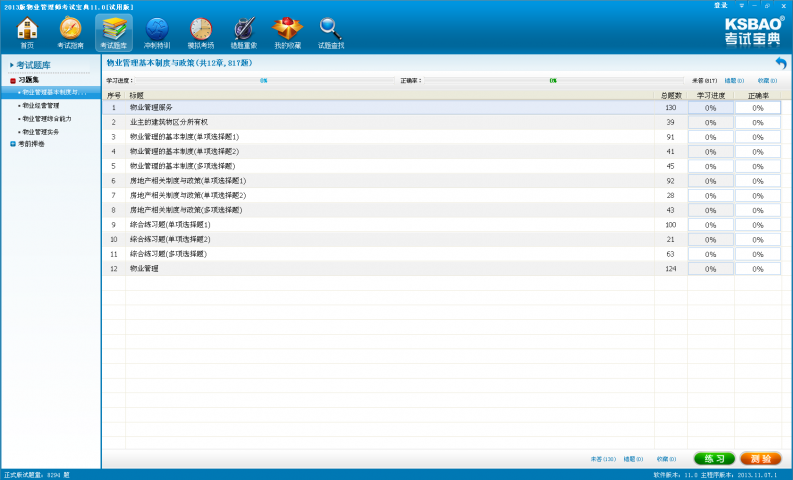
Task: Collapse the 习题集 tree node
Action: (13, 80)
